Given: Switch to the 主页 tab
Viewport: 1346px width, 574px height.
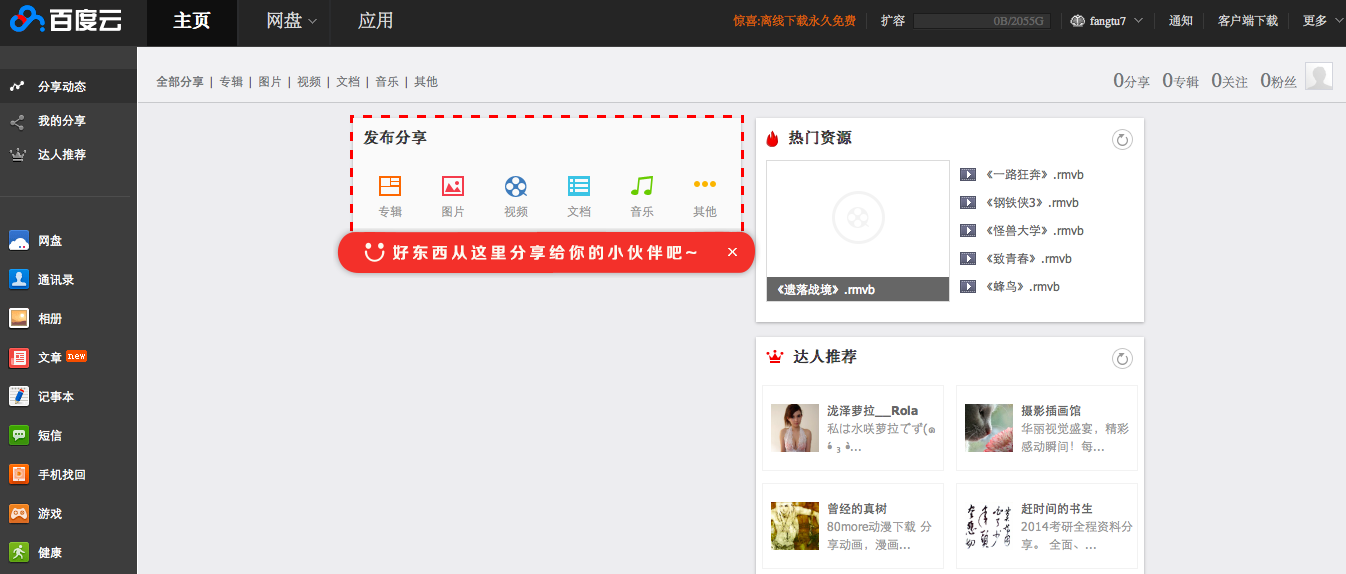Looking at the screenshot, I should (192, 21).
